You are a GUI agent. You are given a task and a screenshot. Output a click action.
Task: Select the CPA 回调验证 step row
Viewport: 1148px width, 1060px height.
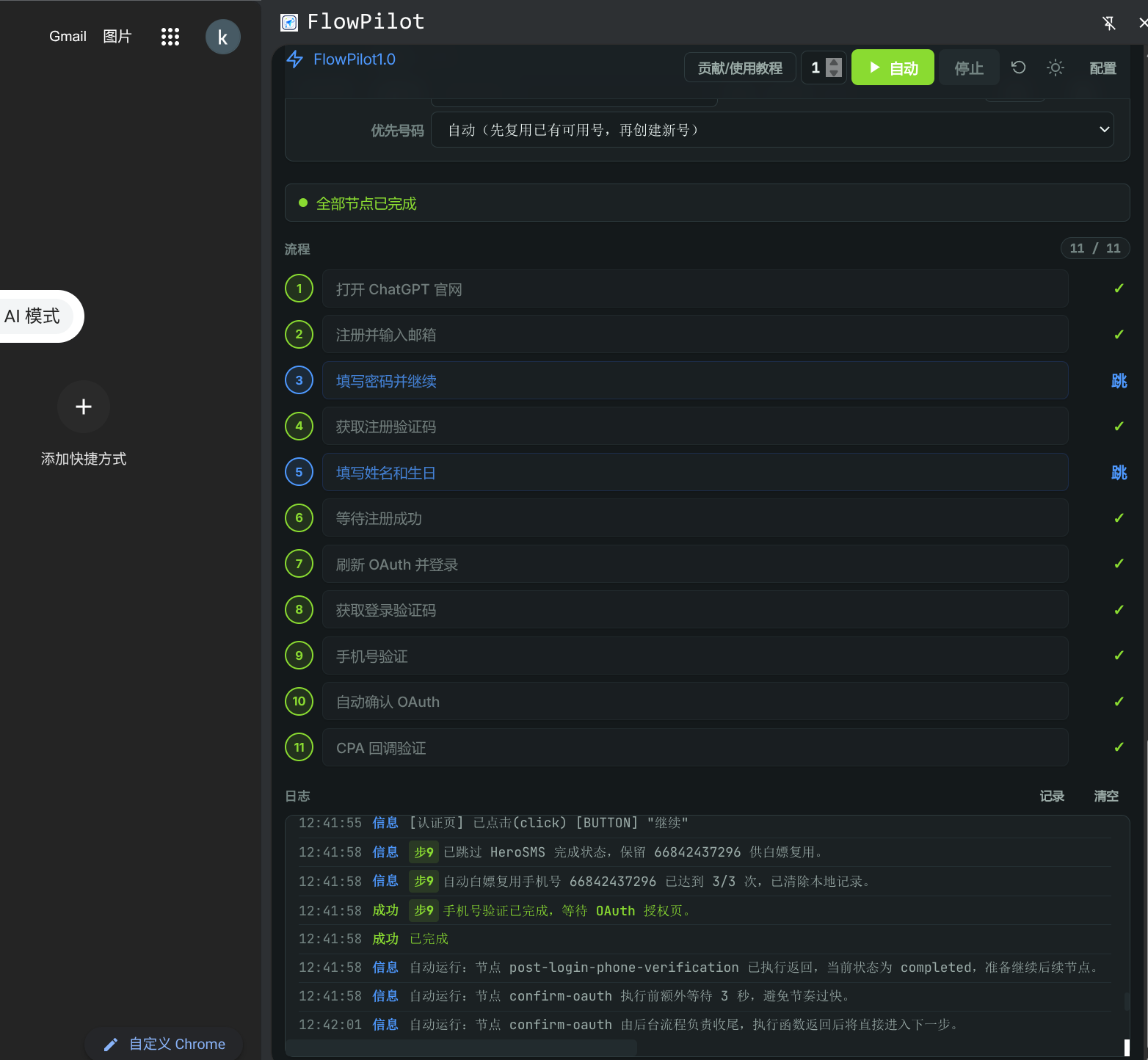point(695,747)
